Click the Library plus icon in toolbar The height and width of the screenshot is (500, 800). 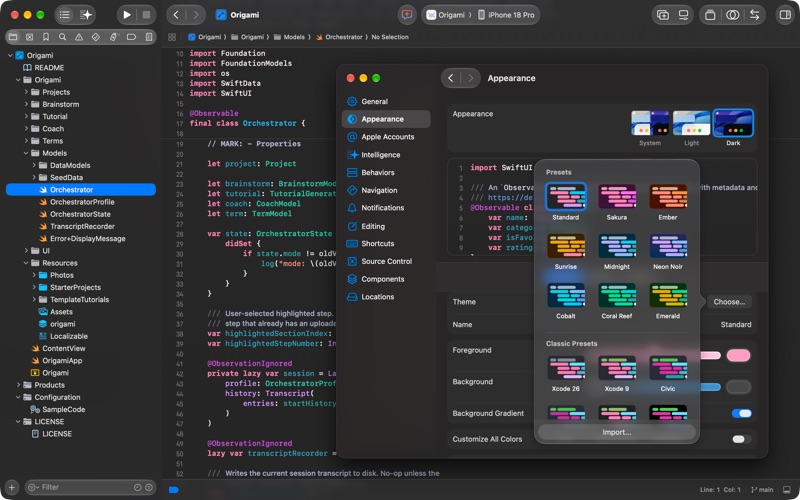point(663,15)
